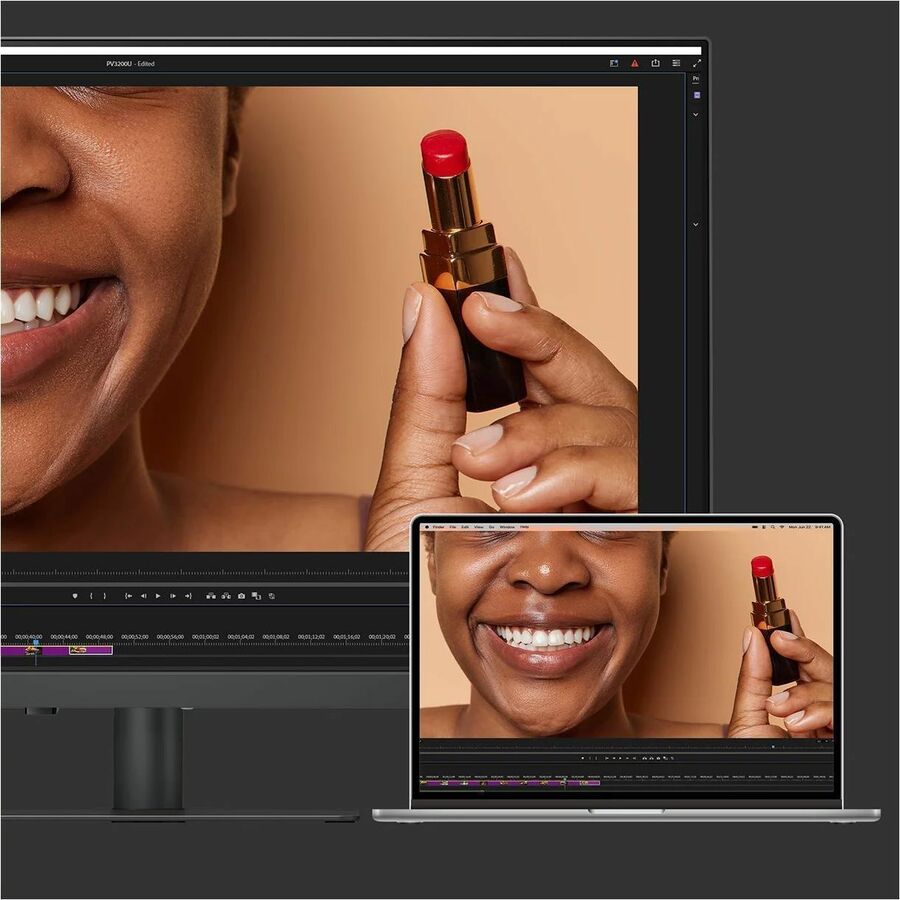This screenshot has width=900, height=900.
Task: Click the blue playhead on timeline ruler
Action: (x=36, y=642)
